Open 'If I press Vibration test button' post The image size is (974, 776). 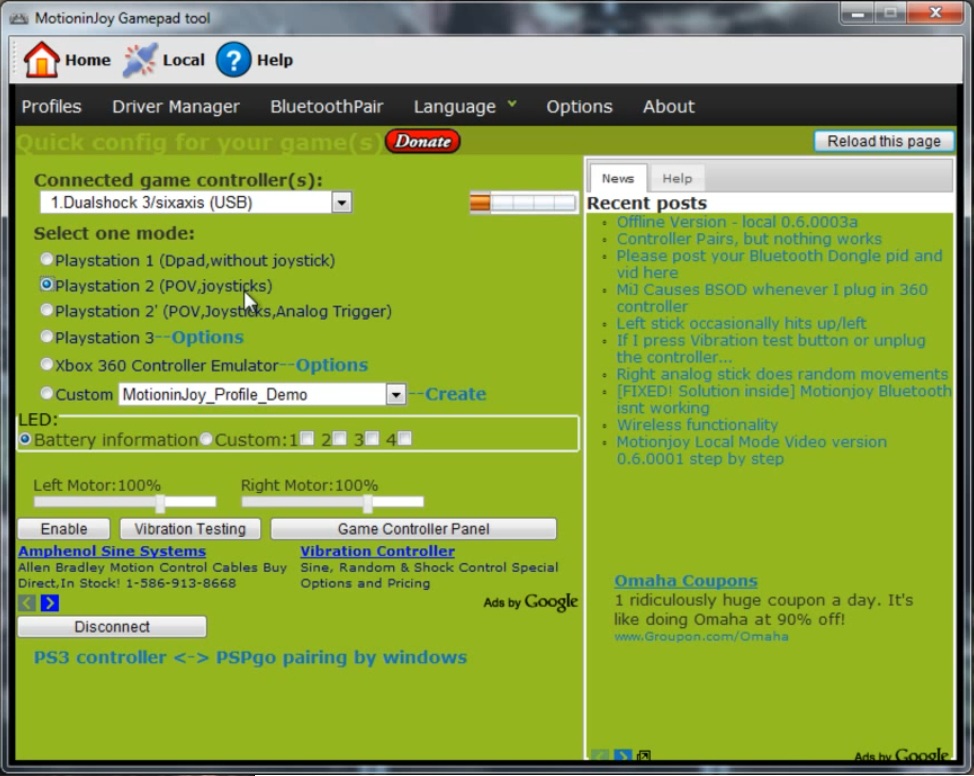pos(770,349)
